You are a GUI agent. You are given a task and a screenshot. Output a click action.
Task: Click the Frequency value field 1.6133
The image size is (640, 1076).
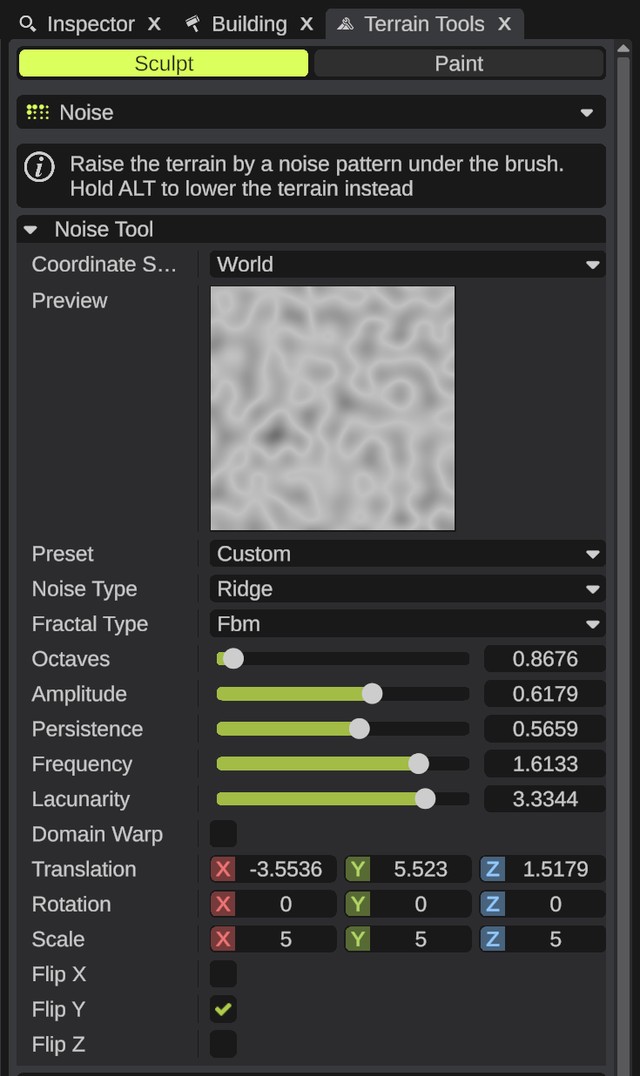(x=545, y=764)
